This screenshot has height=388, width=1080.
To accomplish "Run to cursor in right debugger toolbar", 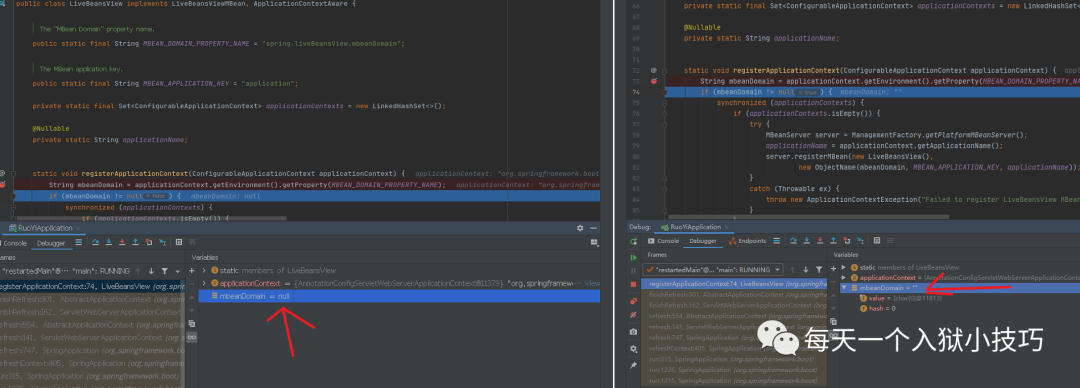I will click(860, 241).
